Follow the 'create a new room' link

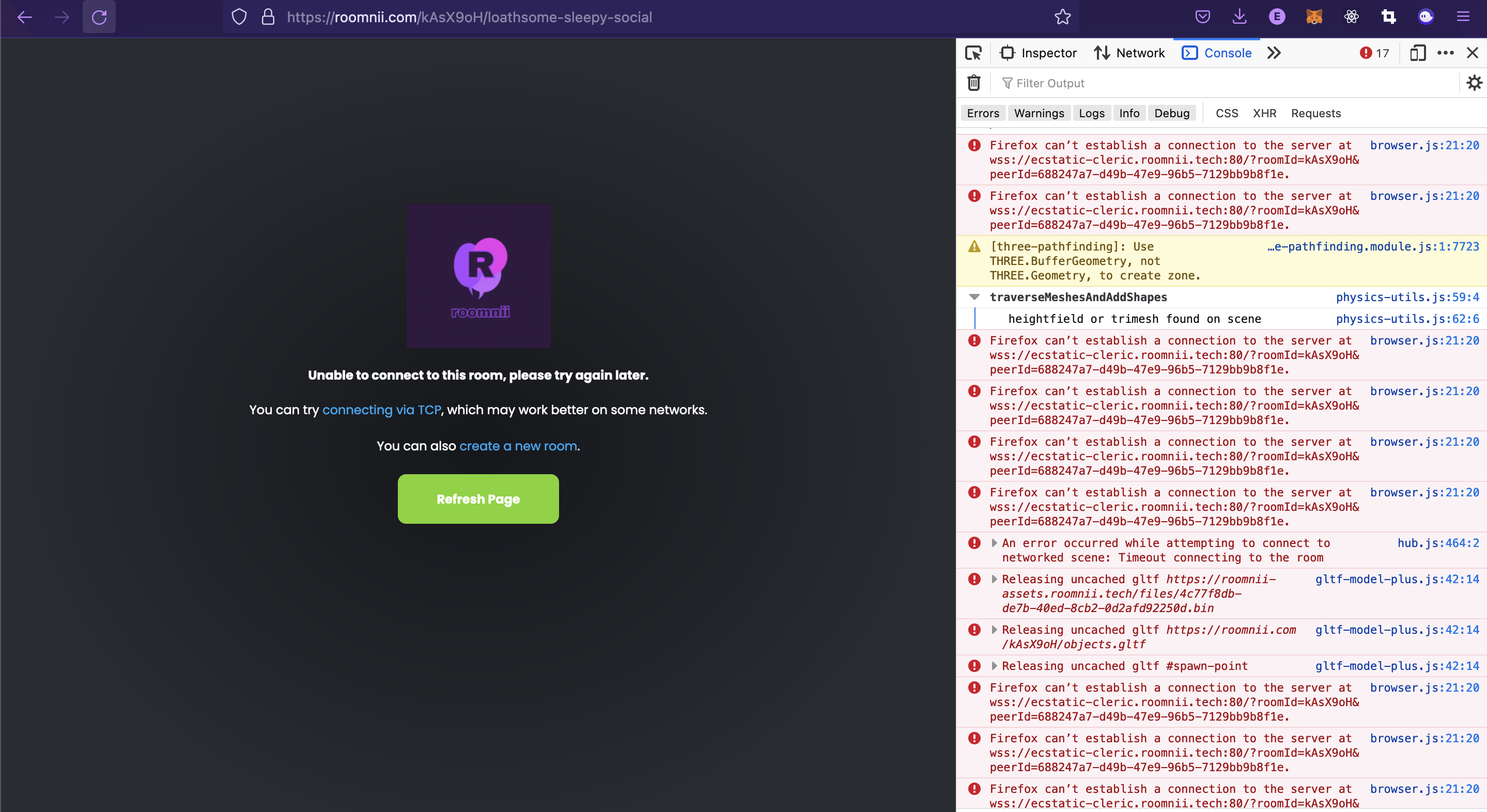pyautogui.click(x=518, y=446)
